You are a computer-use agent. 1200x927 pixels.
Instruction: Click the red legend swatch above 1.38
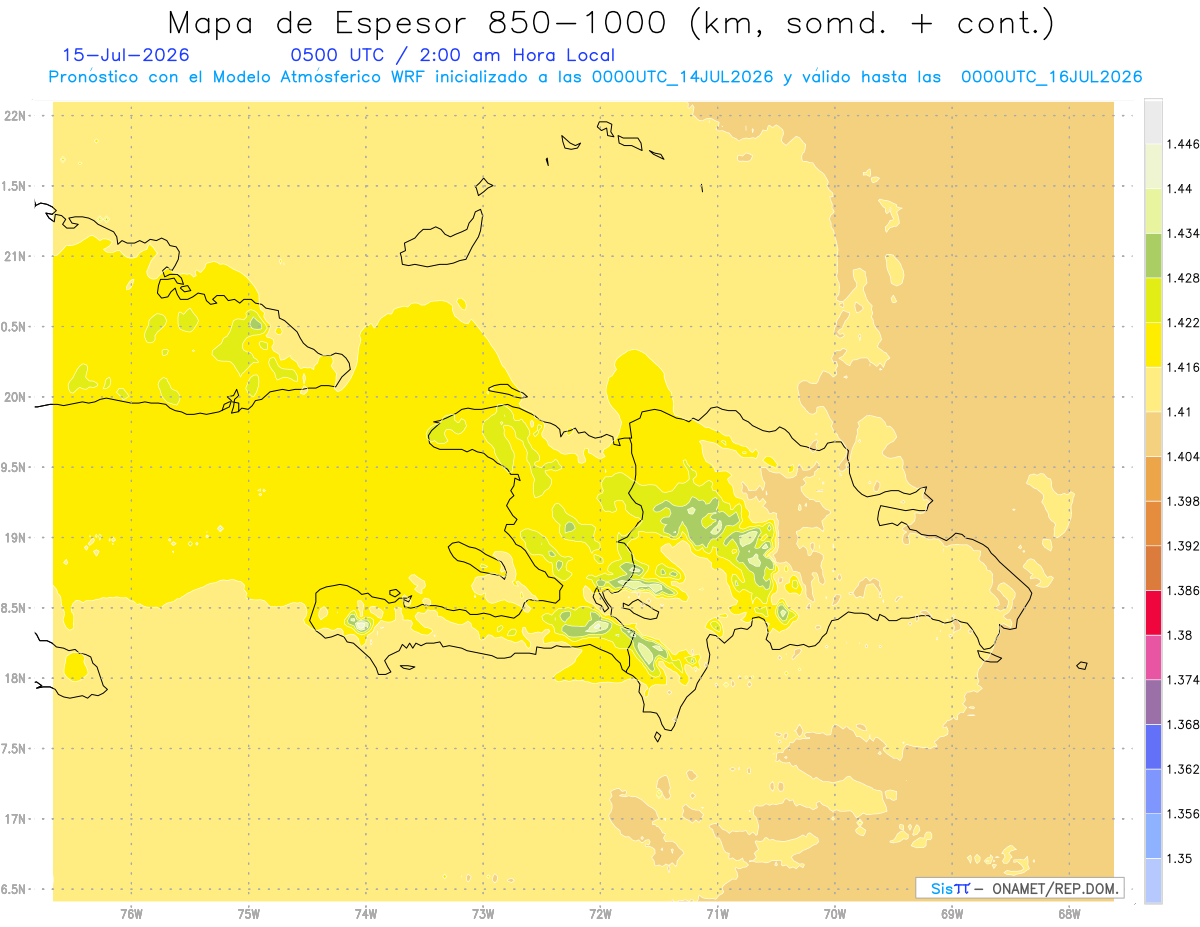click(1153, 612)
